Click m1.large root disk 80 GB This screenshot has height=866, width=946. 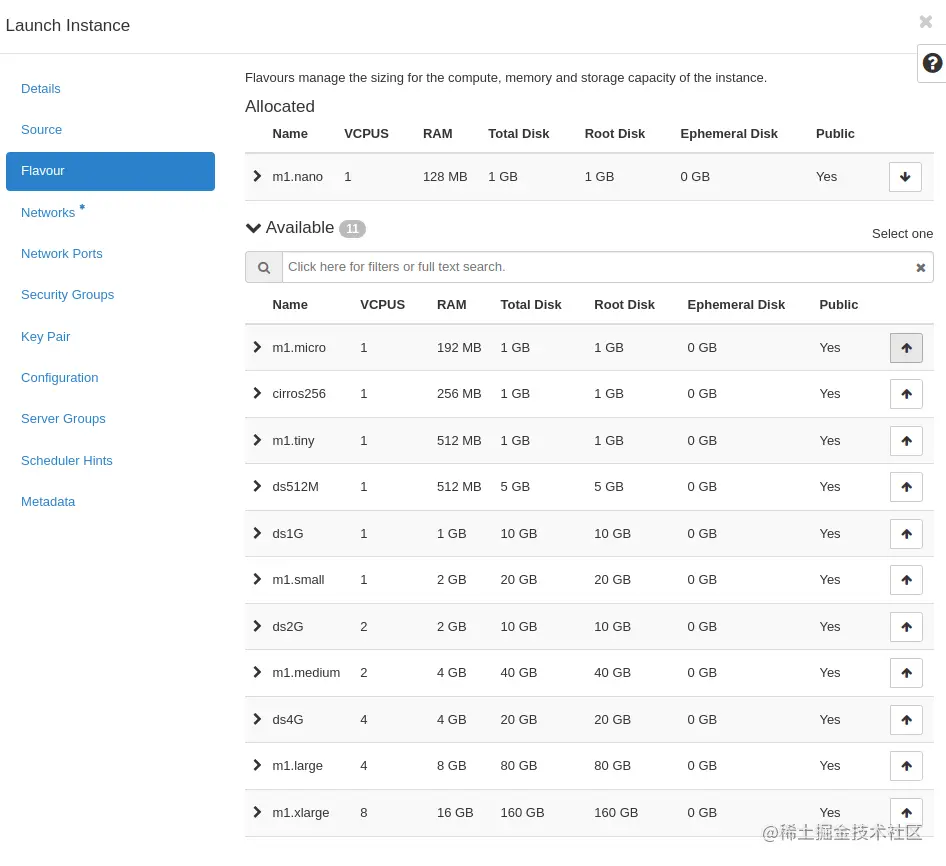click(612, 766)
